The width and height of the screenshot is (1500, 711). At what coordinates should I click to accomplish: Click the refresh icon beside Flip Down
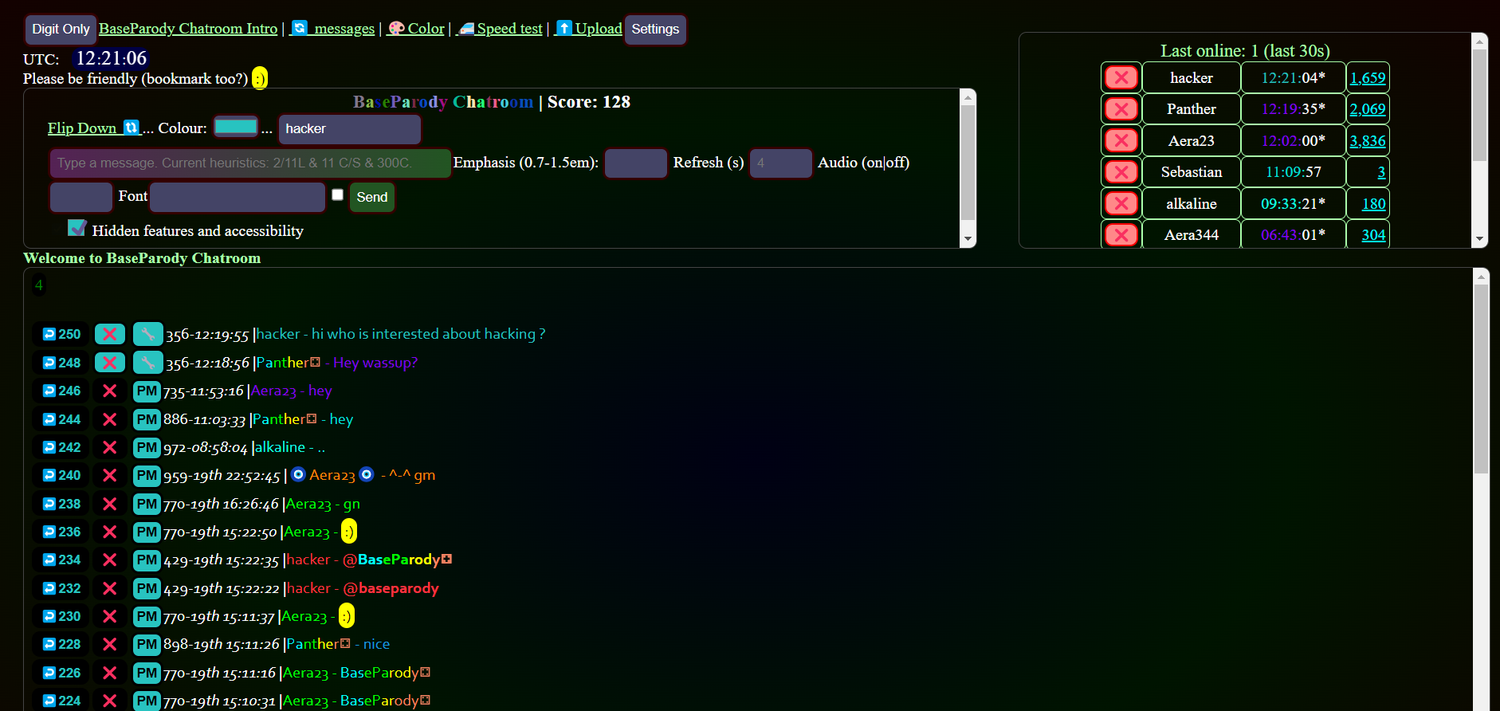point(132,128)
